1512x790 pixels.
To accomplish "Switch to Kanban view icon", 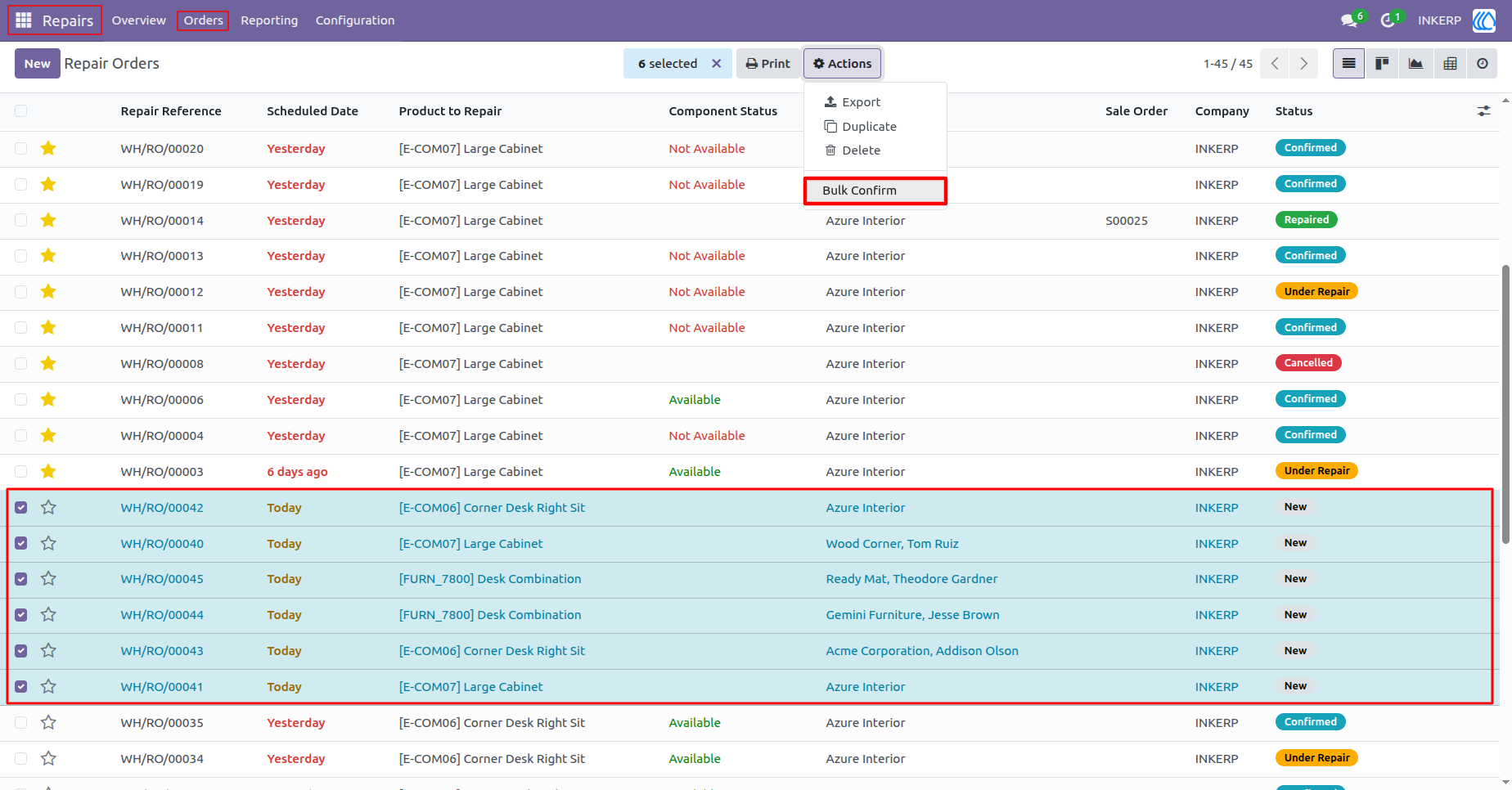I will [1382, 64].
